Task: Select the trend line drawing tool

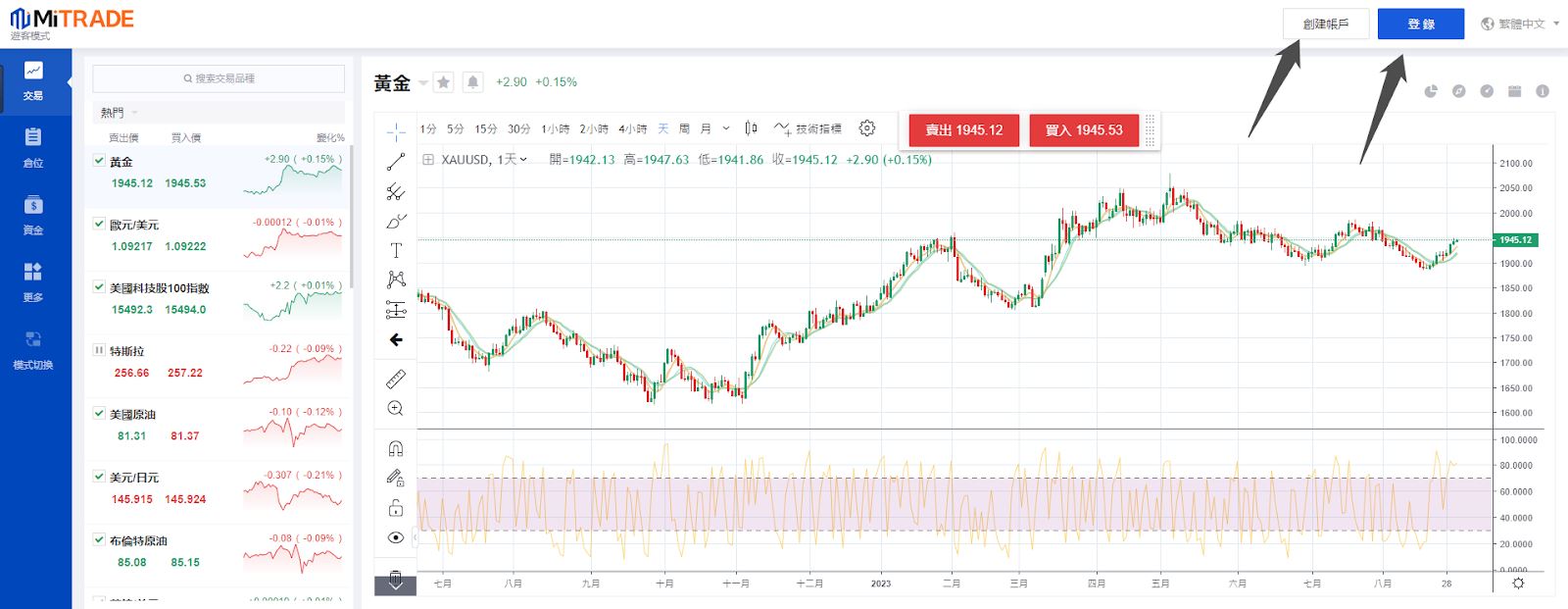Action: point(396,162)
